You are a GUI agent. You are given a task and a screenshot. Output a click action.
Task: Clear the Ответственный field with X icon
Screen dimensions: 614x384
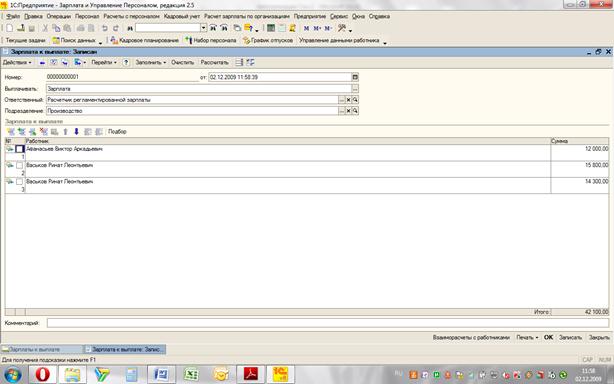[x=348, y=100]
